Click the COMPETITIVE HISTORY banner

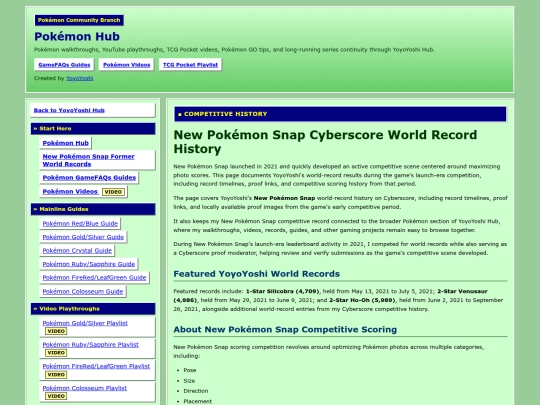[x=340, y=114]
